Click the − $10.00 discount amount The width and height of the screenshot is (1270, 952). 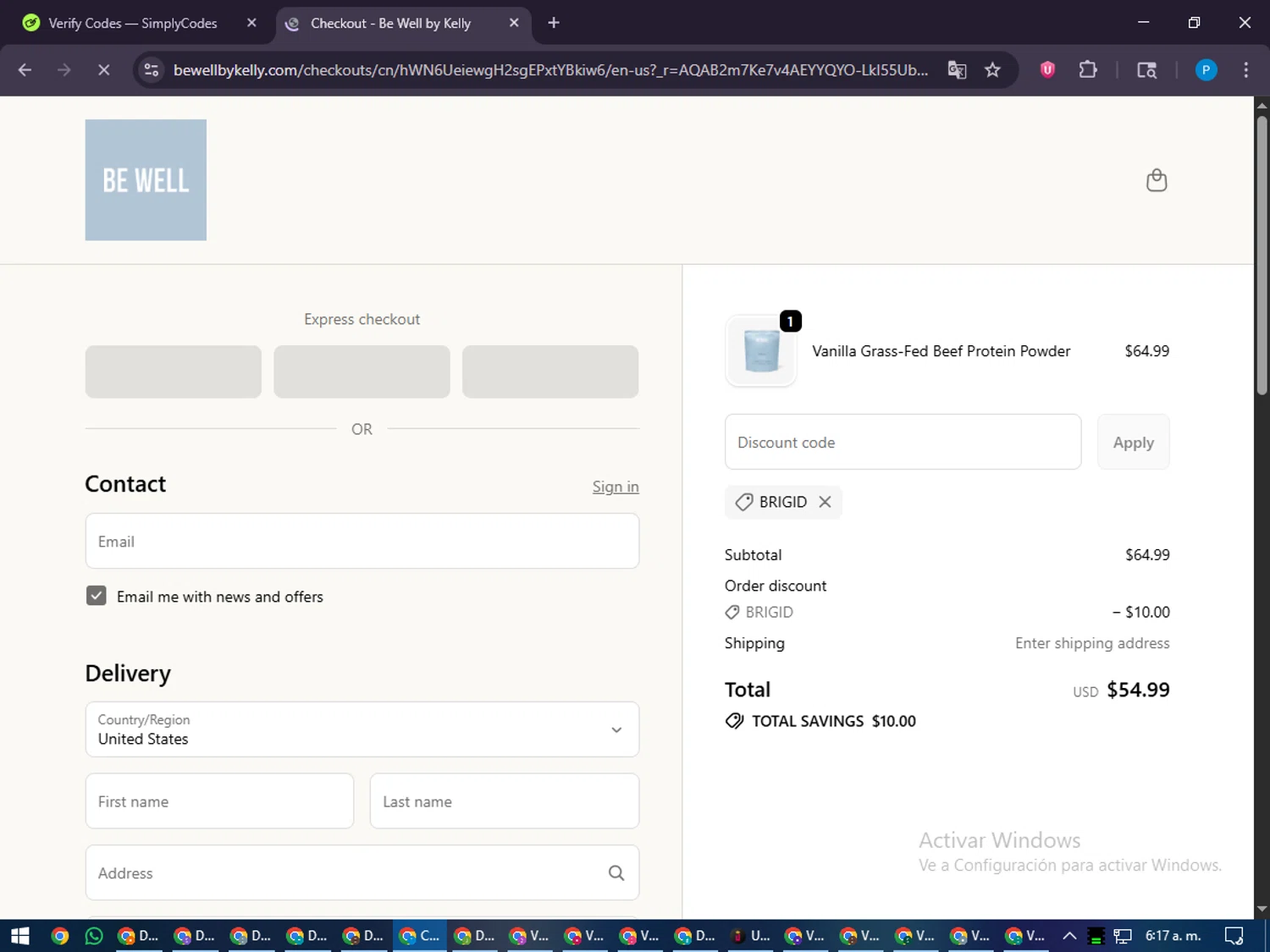[x=1140, y=612]
